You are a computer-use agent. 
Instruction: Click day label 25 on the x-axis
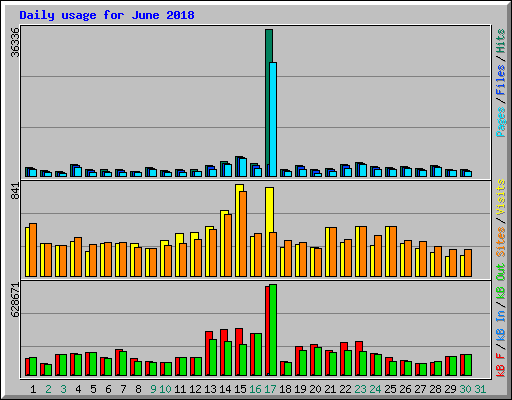pos(390,389)
